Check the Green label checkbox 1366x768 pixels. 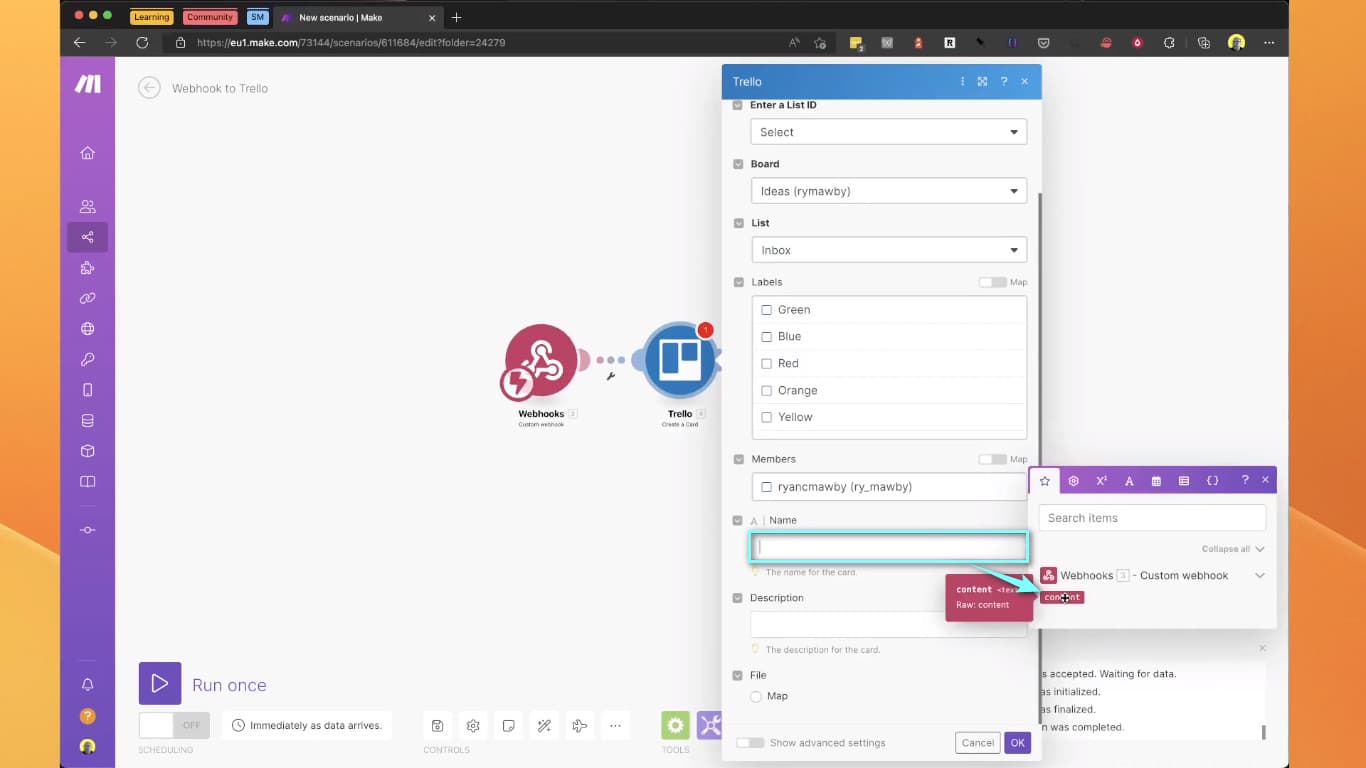tap(767, 310)
